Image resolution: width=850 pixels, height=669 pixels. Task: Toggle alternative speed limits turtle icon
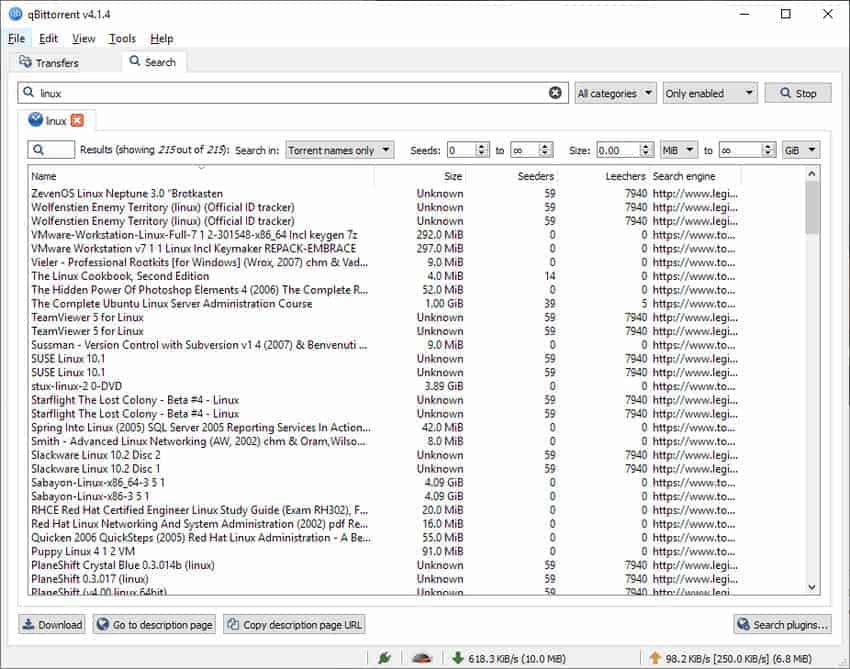point(422,658)
